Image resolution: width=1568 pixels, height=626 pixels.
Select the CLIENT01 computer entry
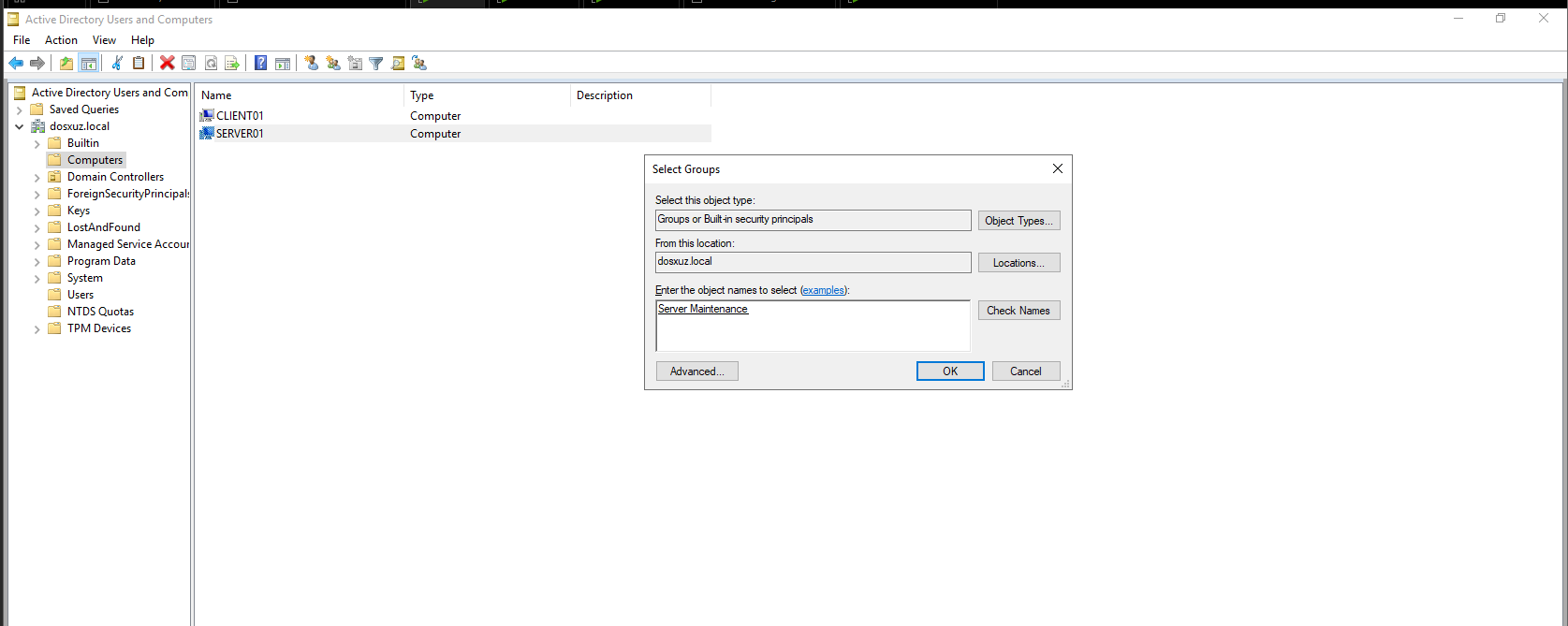[x=240, y=116]
